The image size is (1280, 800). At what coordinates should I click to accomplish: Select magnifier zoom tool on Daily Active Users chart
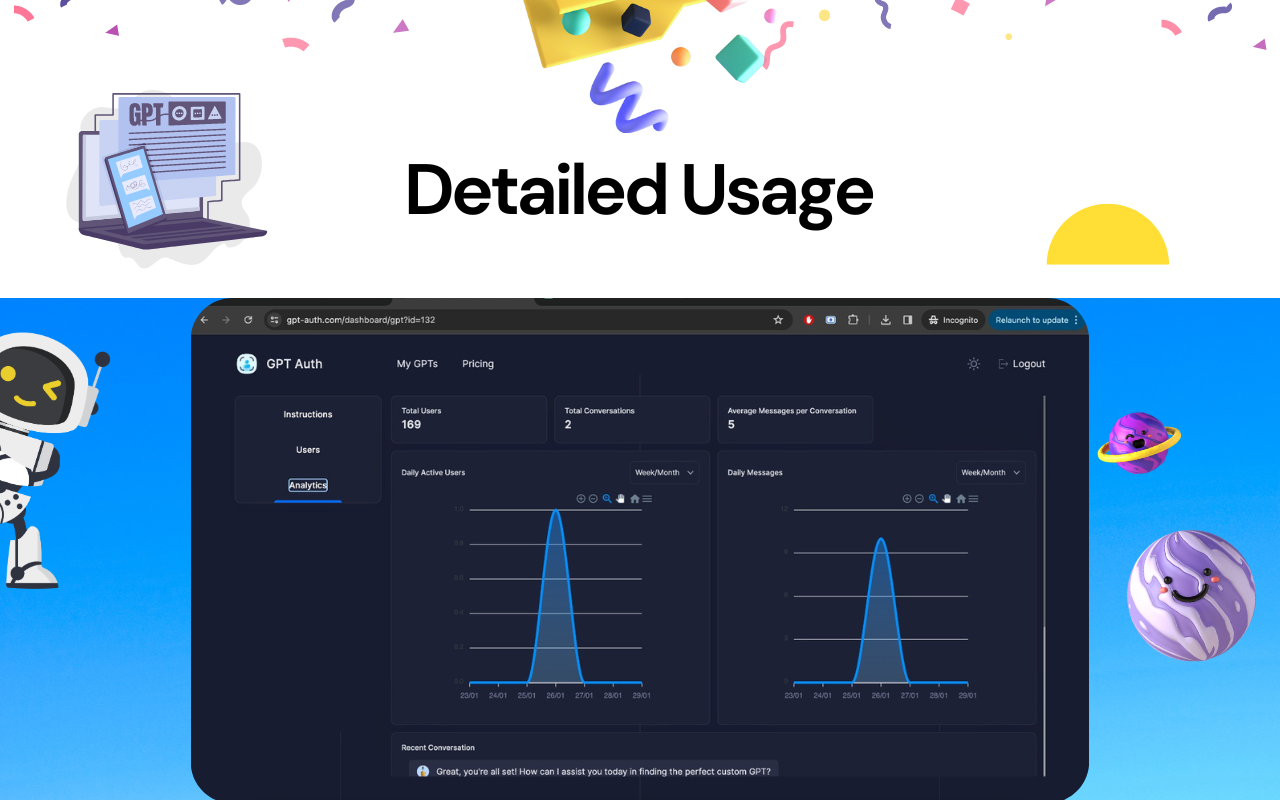point(607,498)
